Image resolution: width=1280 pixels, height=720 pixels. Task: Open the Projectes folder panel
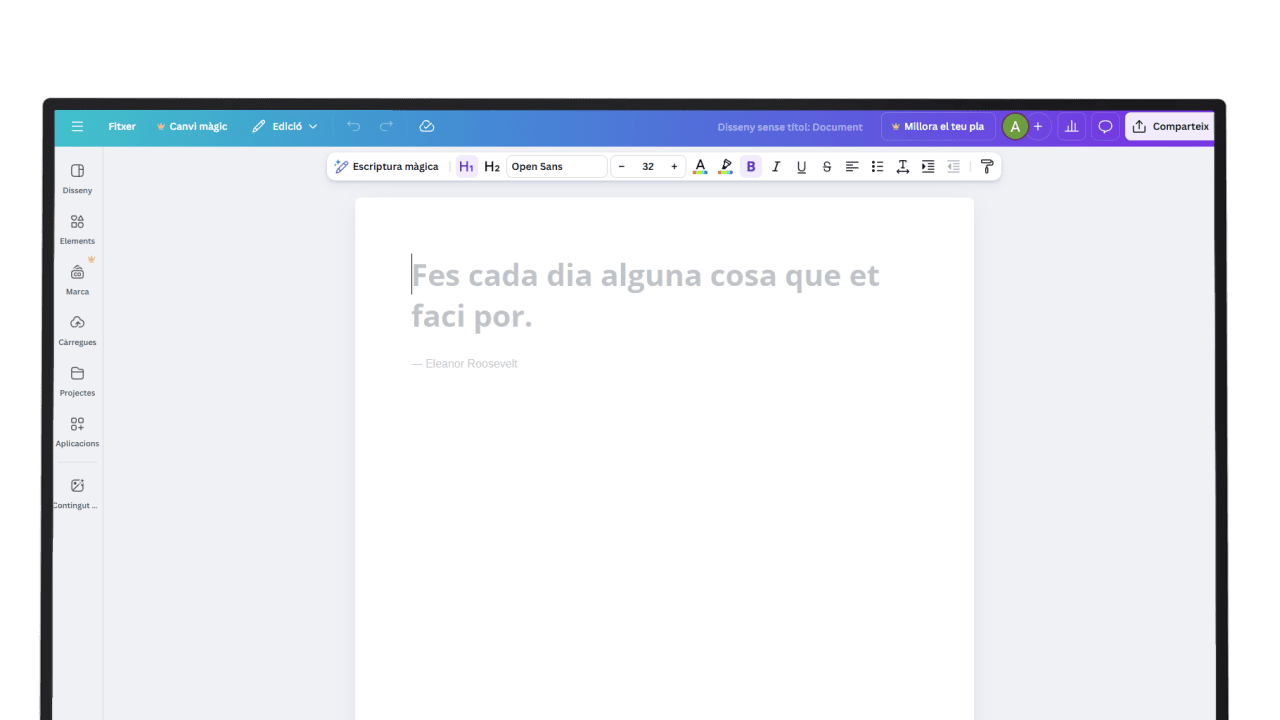tap(77, 380)
